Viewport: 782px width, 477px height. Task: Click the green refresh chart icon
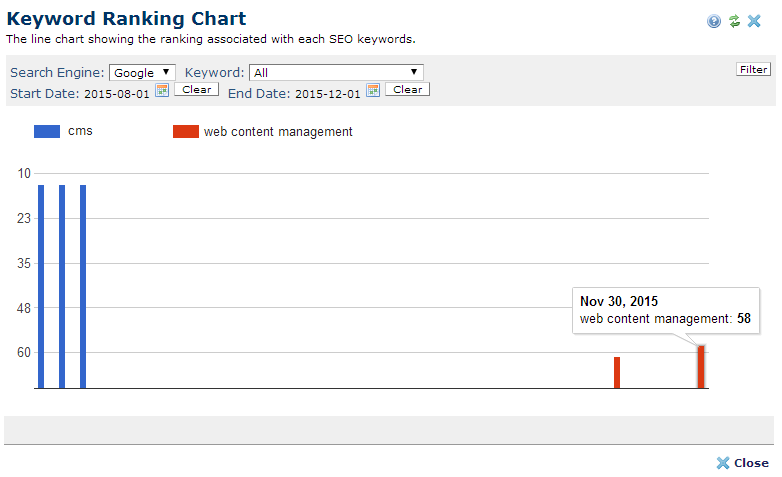point(734,21)
